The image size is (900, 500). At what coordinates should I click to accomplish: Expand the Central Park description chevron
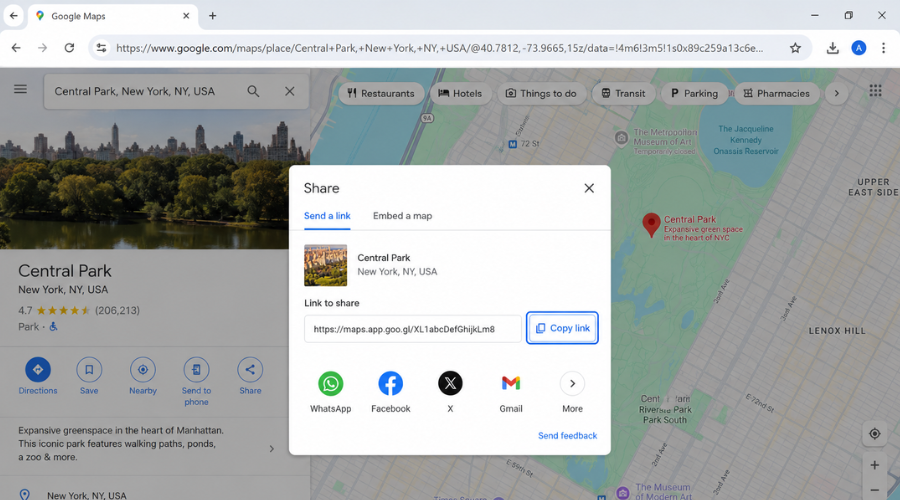pos(271,449)
